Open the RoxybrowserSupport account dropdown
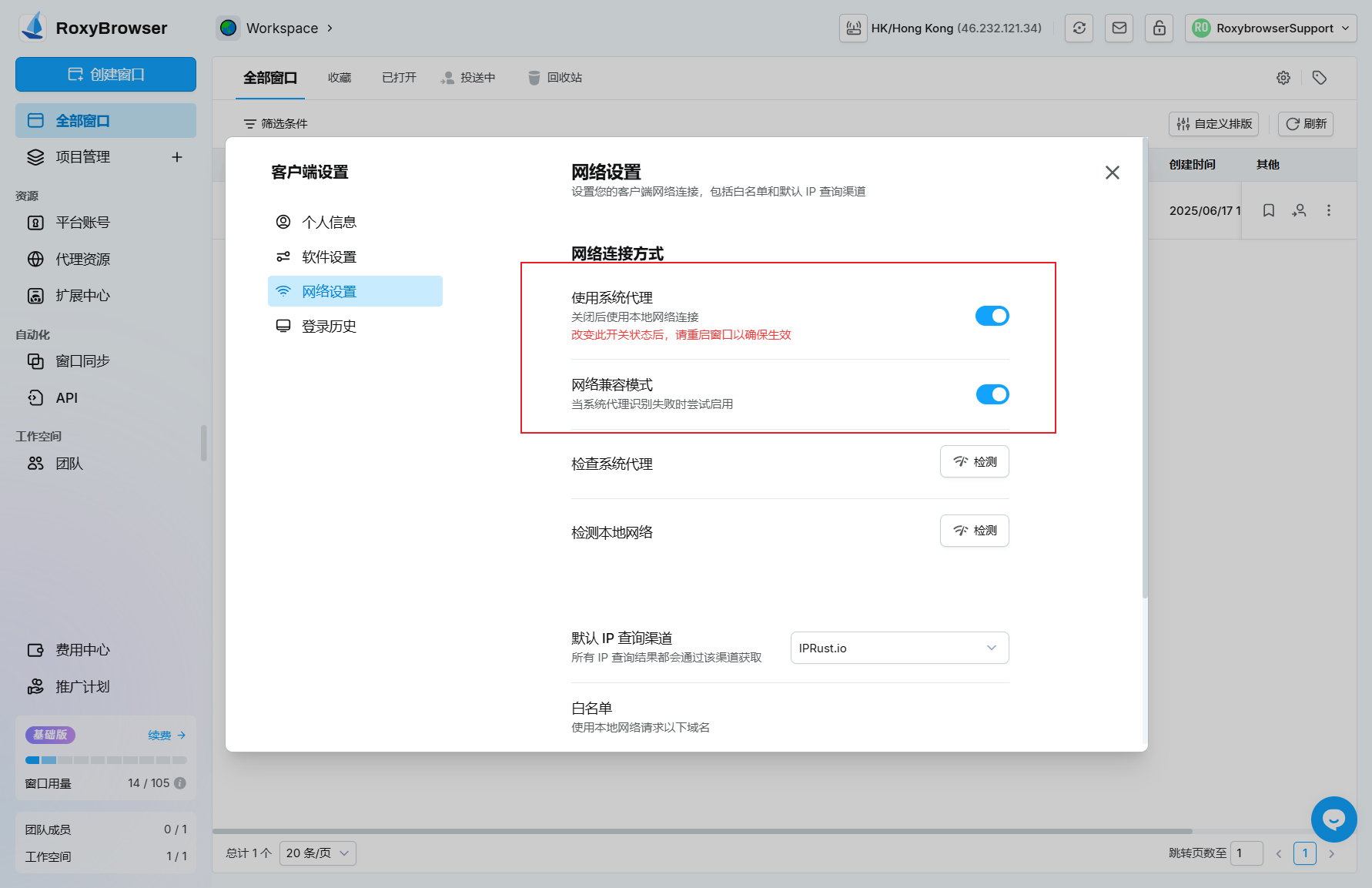This screenshot has height=888, width=1372. (x=1270, y=28)
